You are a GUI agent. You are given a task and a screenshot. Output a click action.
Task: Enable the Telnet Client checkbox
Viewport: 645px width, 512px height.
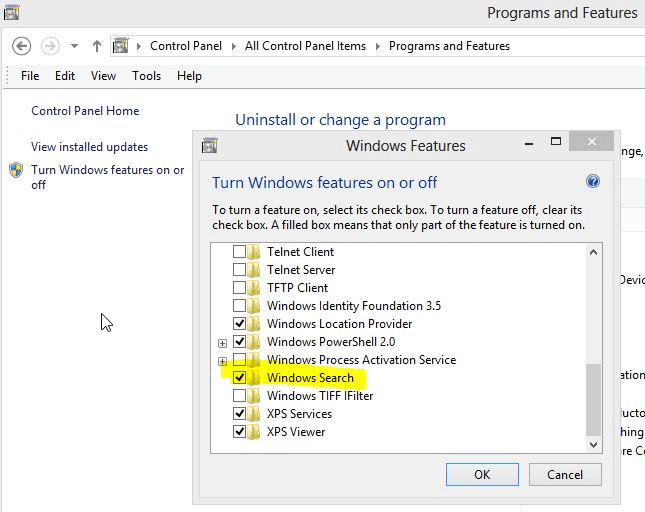click(239, 252)
